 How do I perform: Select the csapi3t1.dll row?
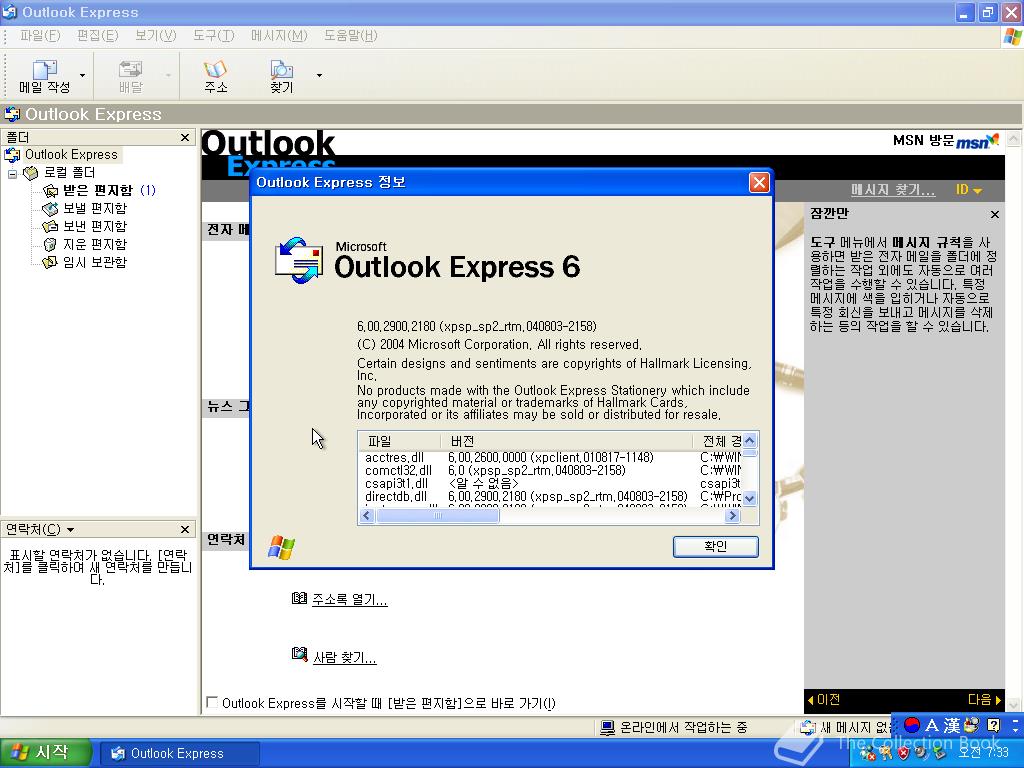click(552, 484)
